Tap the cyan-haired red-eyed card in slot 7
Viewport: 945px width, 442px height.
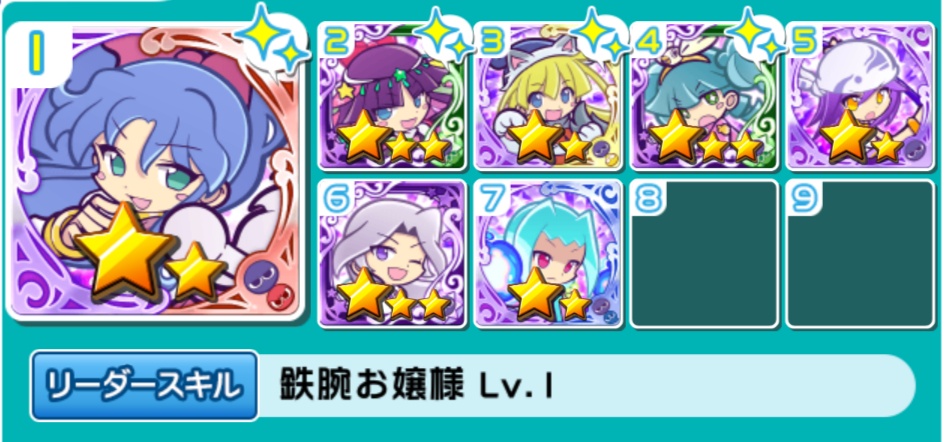[x=548, y=253]
